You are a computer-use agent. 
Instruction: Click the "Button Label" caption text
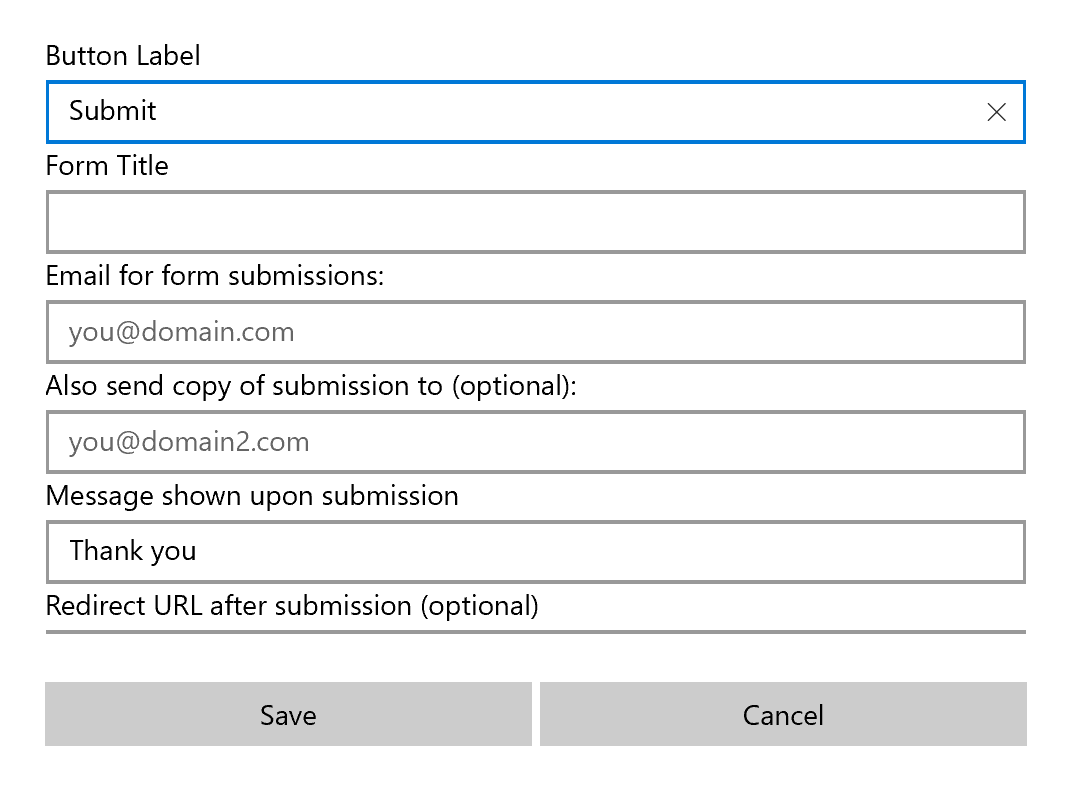pyautogui.click(x=123, y=55)
